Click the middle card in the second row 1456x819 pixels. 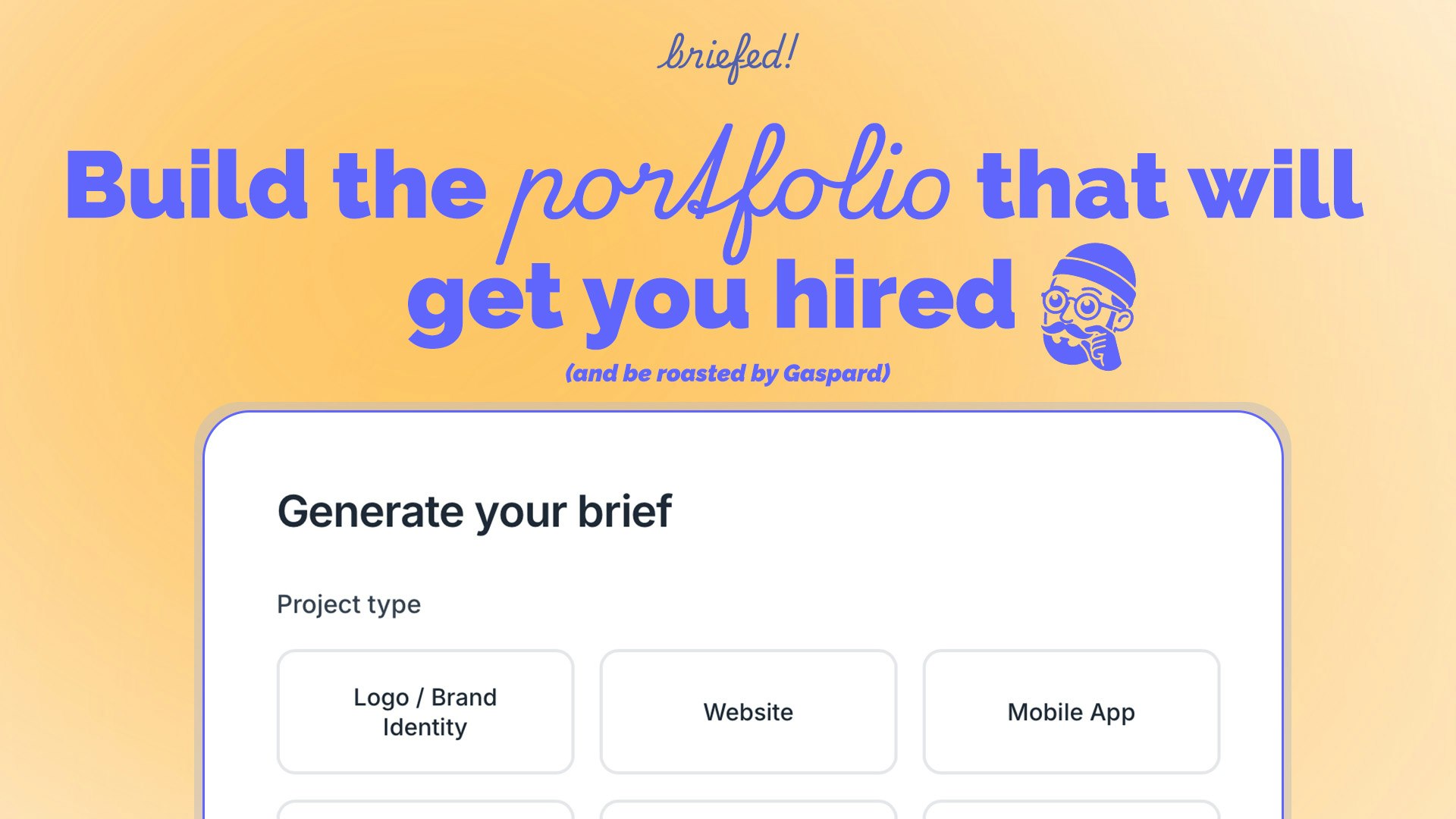pyautogui.click(x=748, y=811)
